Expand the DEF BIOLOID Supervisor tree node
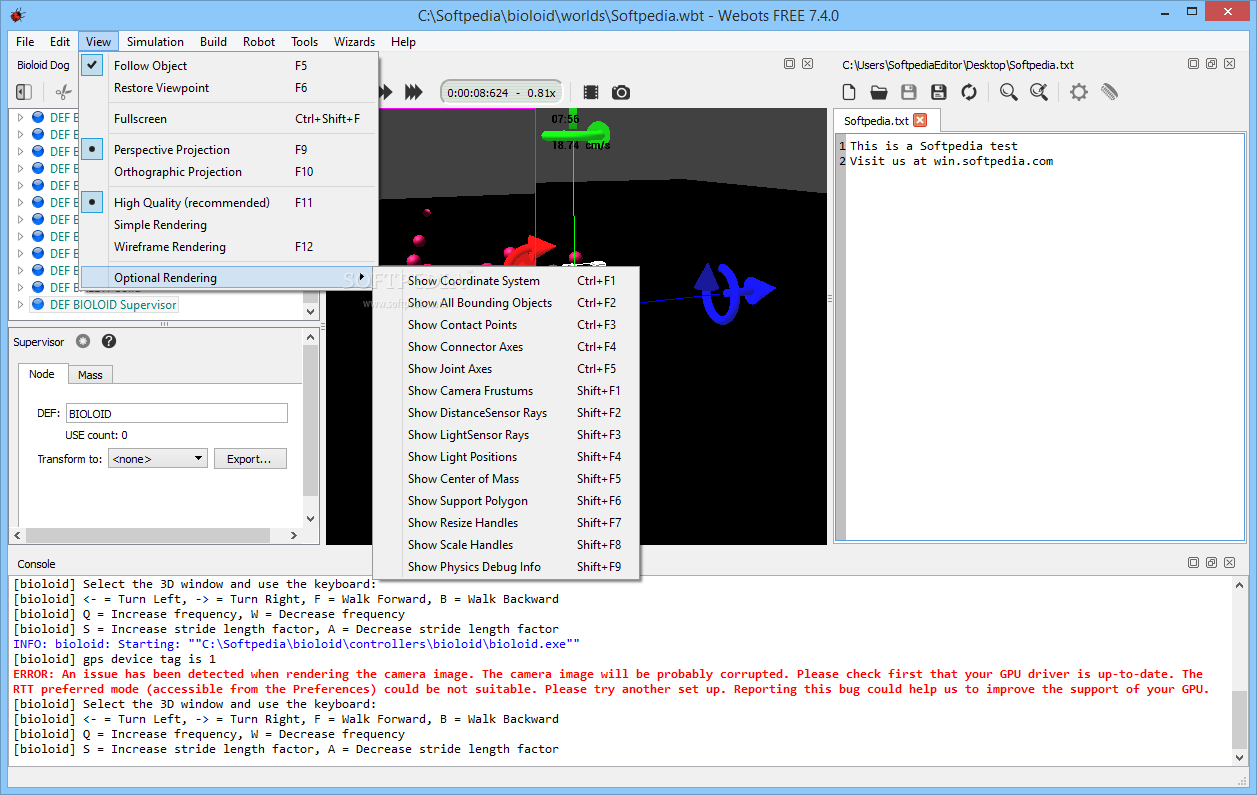 coord(20,305)
